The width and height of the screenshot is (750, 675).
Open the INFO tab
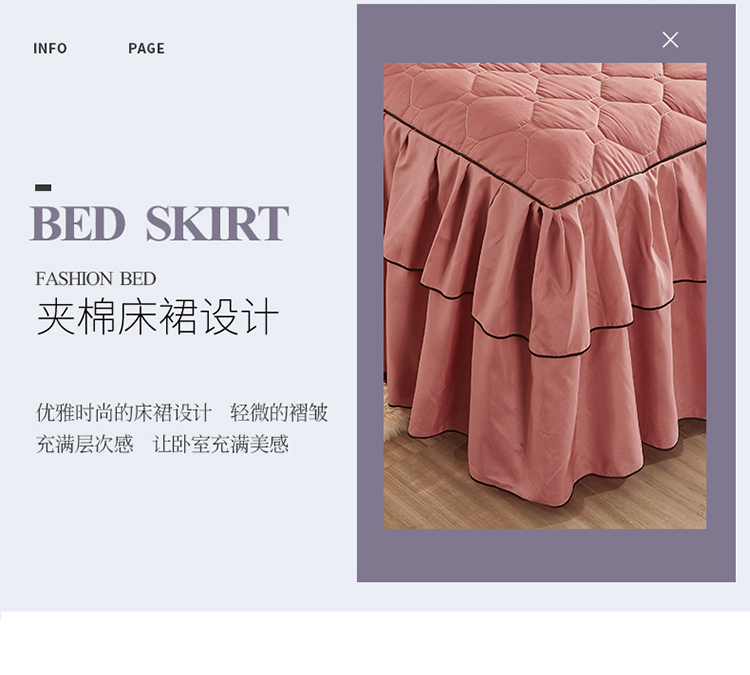tap(50, 48)
